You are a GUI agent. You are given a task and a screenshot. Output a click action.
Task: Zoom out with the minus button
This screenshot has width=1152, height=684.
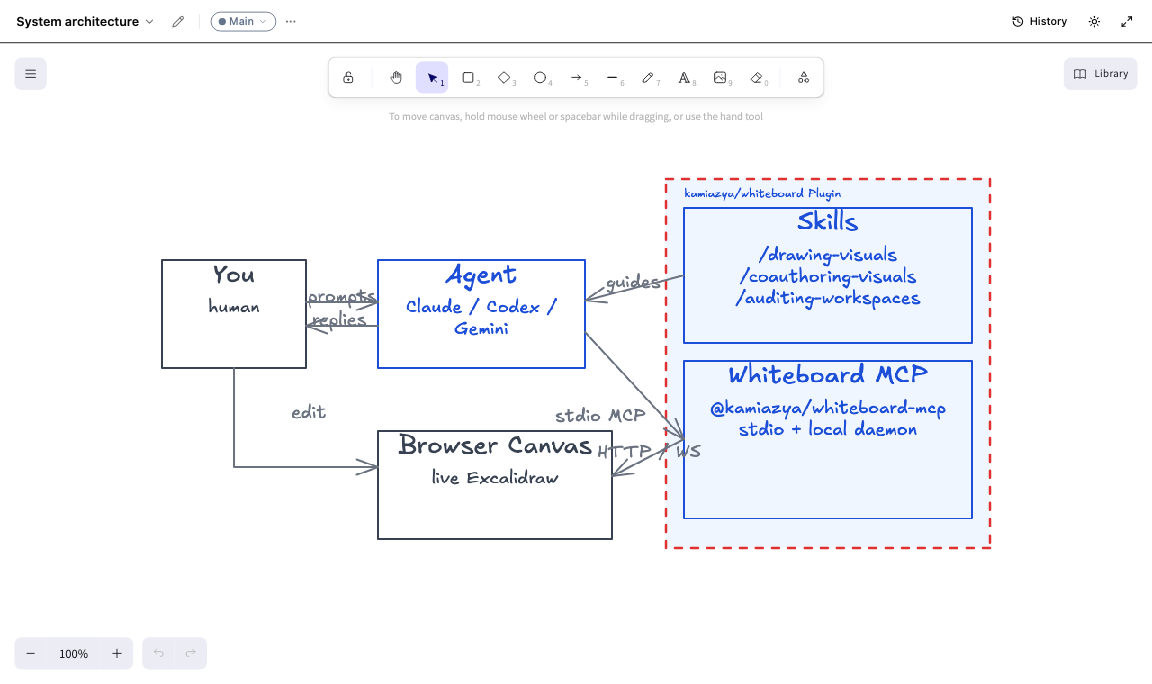pyautogui.click(x=31, y=653)
